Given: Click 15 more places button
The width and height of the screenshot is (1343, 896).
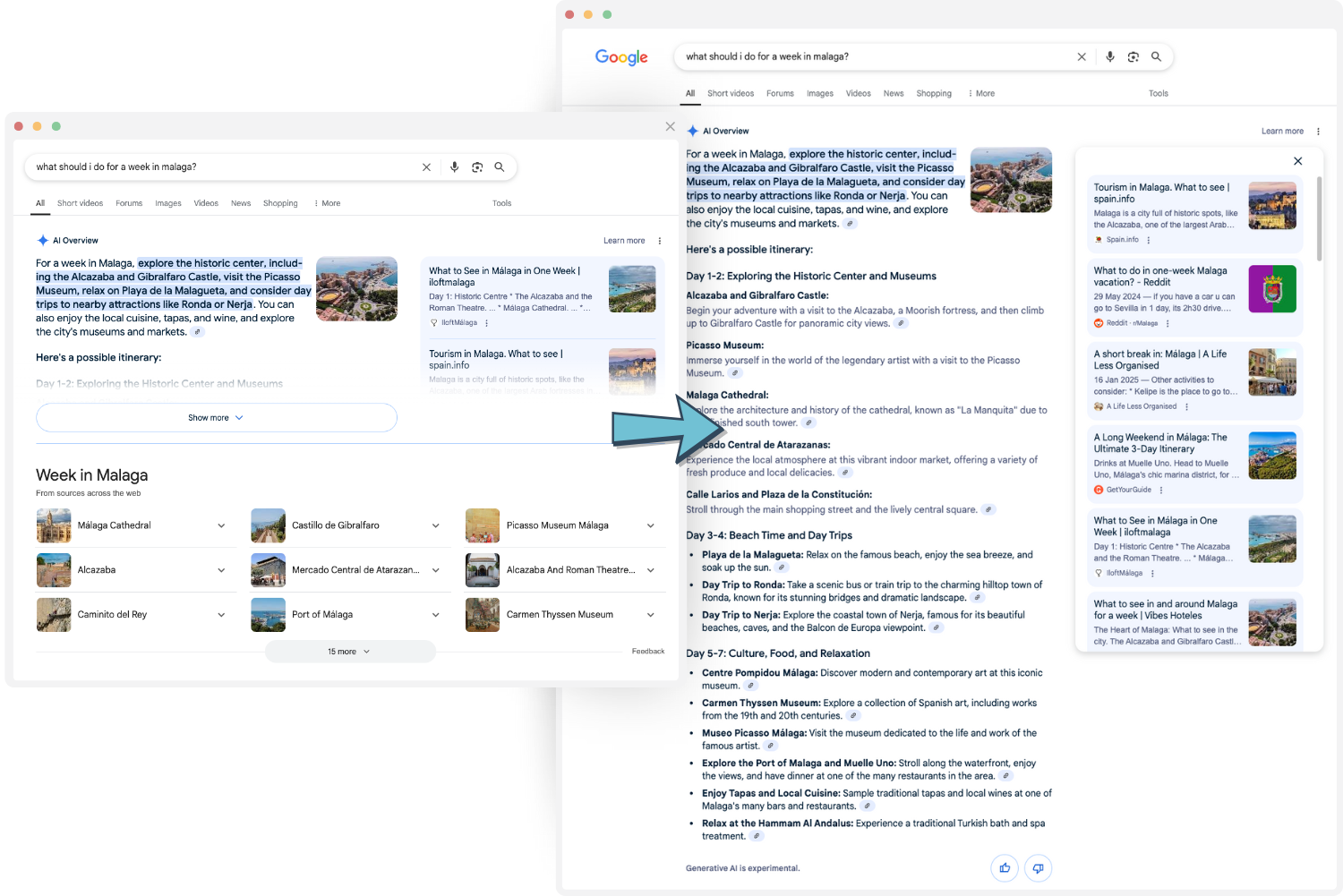Looking at the screenshot, I should pyautogui.click(x=350, y=652).
